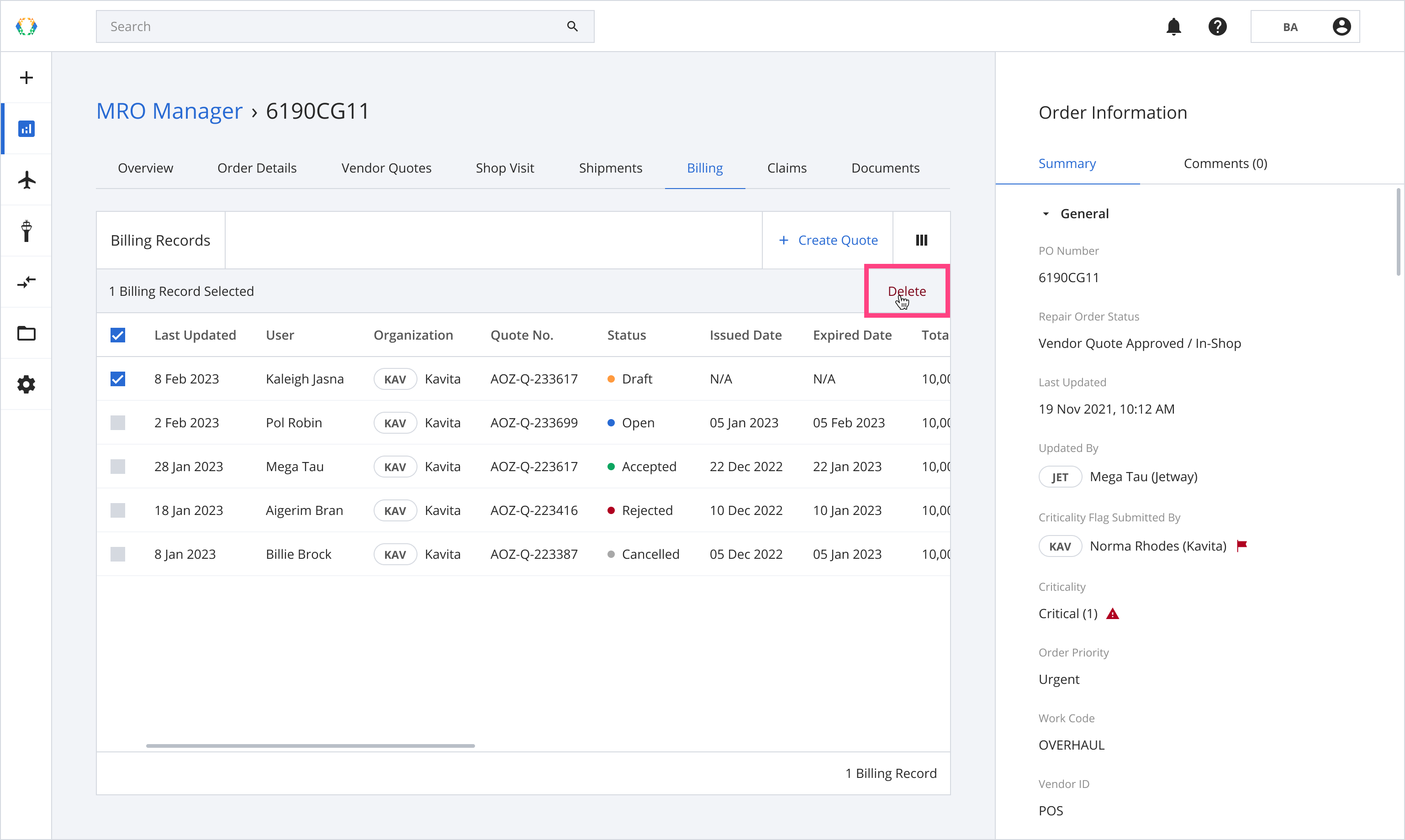The width and height of the screenshot is (1405, 840).
Task: Click user name Pol Robin
Action: pyautogui.click(x=294, y=423)
